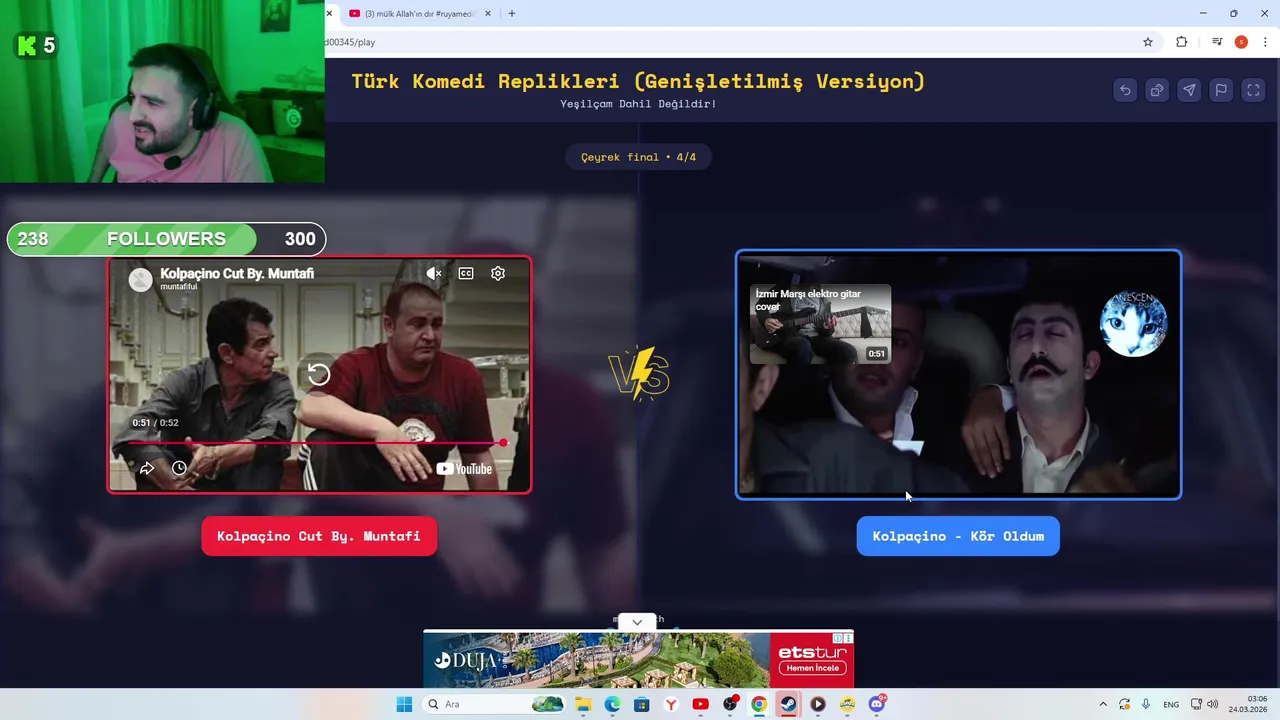Close the YouTube browser tab
This screenshot has width=1280, height=720.
point(488,14)
